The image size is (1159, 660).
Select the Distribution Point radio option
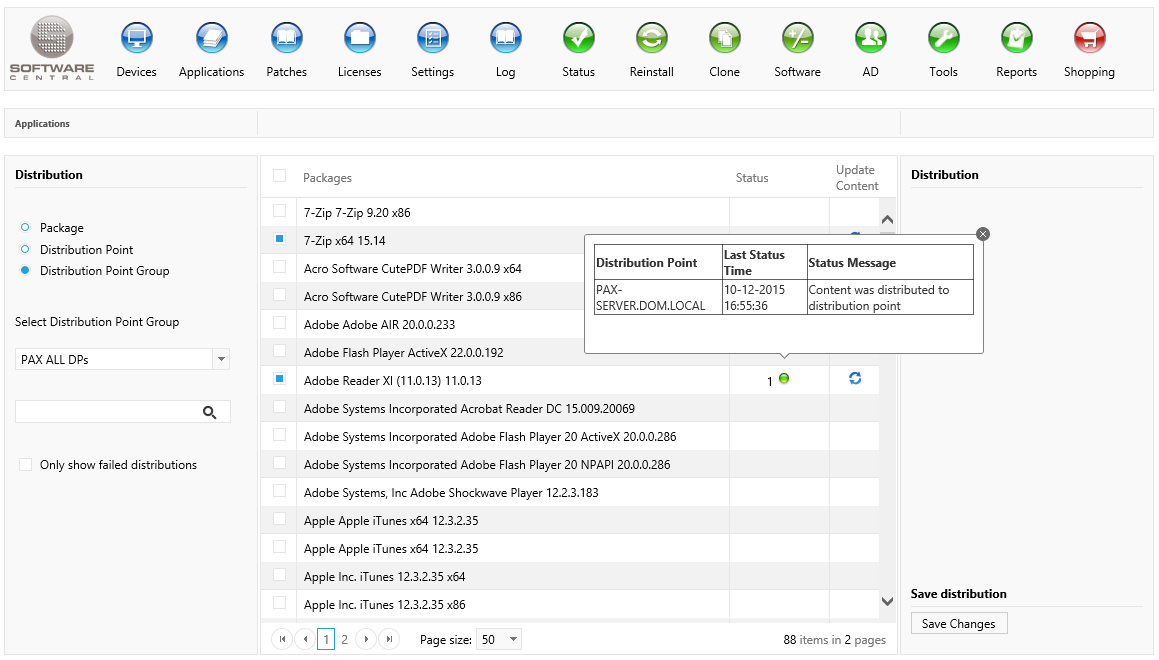click(25, 250)
